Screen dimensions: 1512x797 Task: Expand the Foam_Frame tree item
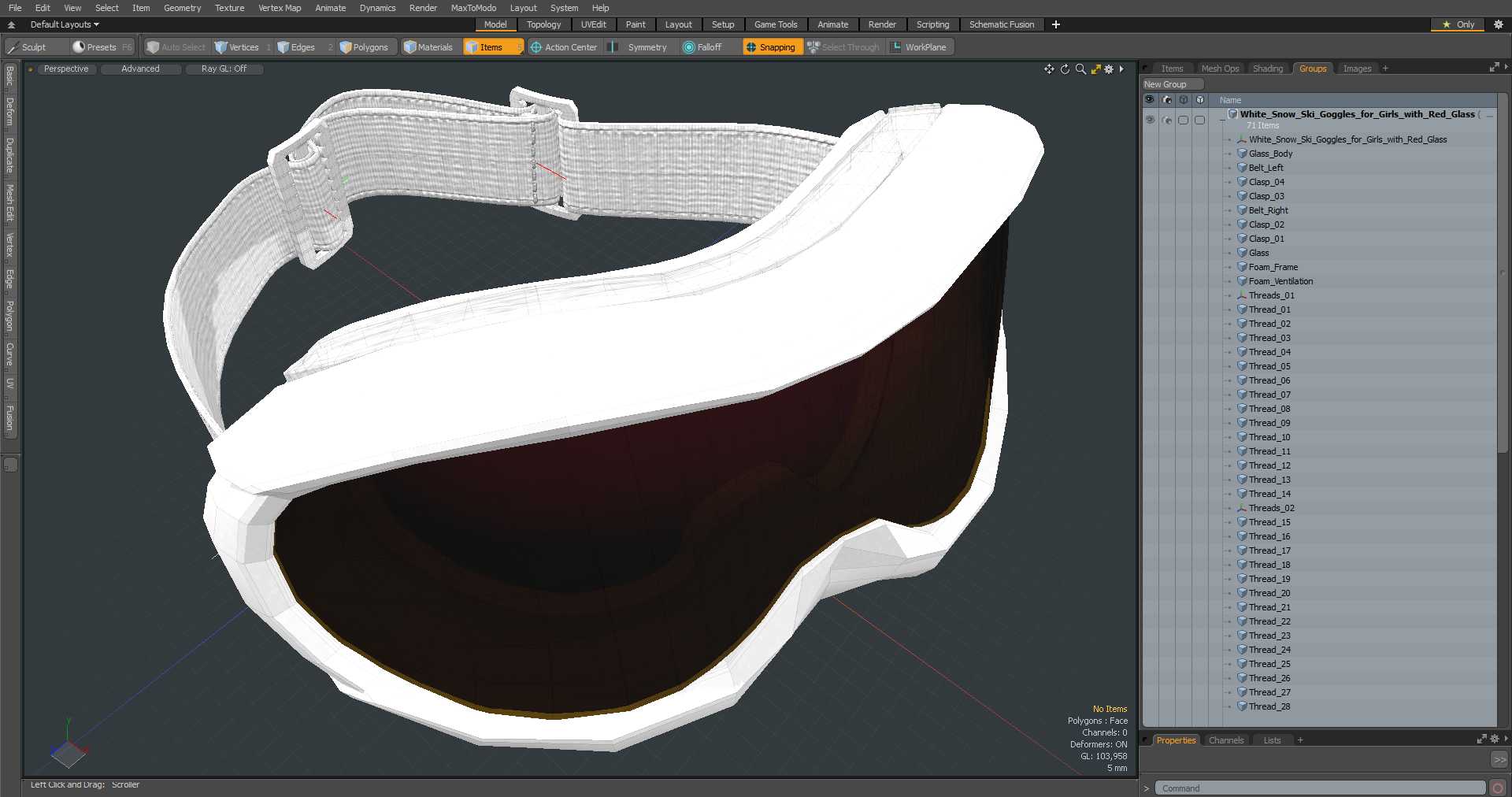(1228, 267)
